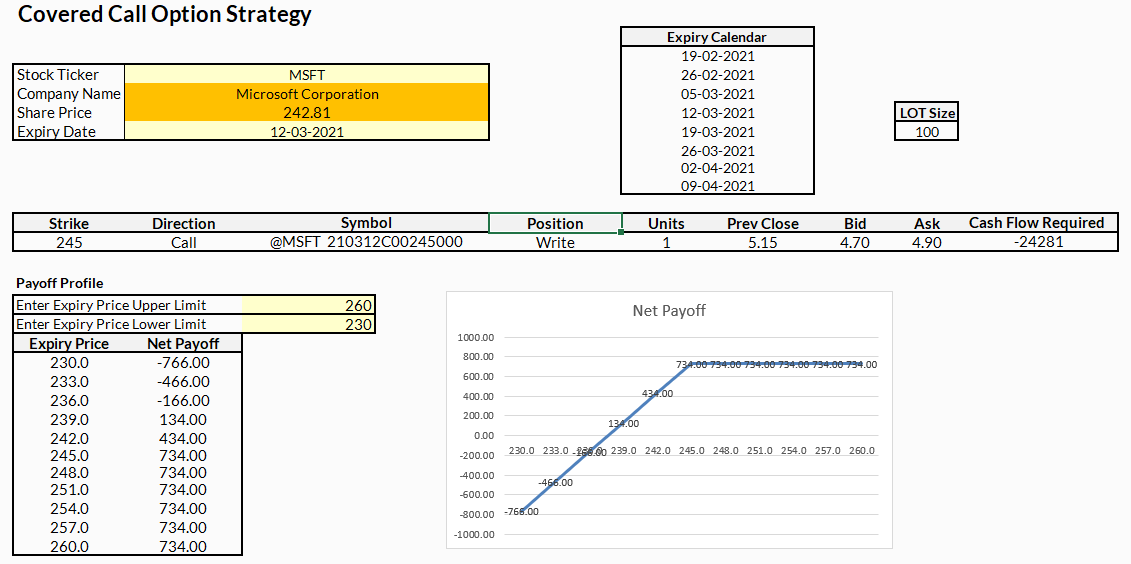Click the Direction cell showing Call
Image resolution: width=1131 pixels, height=564 pixels.
(184, 242)
